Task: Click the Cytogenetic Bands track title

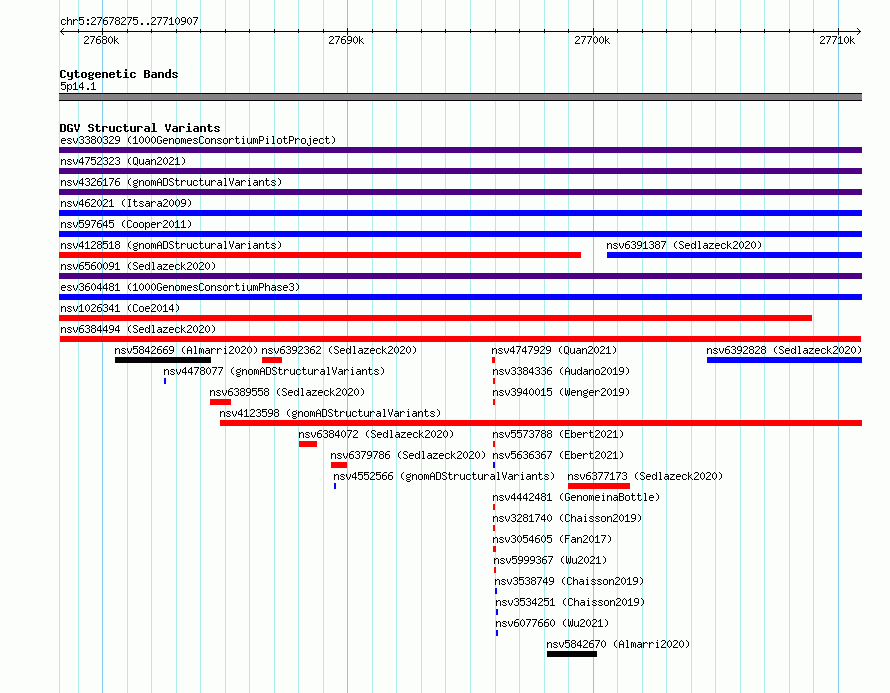Action: tap(119, 74)
